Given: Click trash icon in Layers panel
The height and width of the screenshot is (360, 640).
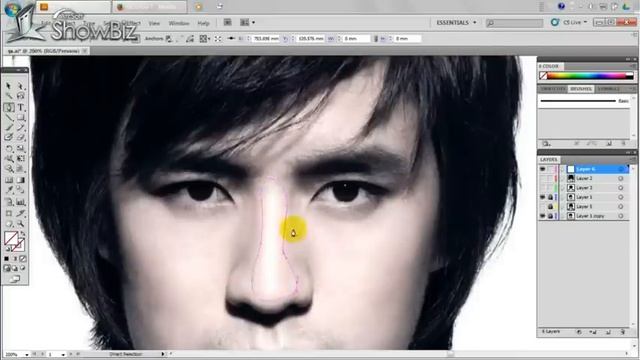Looking at the screenshot, I should coord(623,332).
